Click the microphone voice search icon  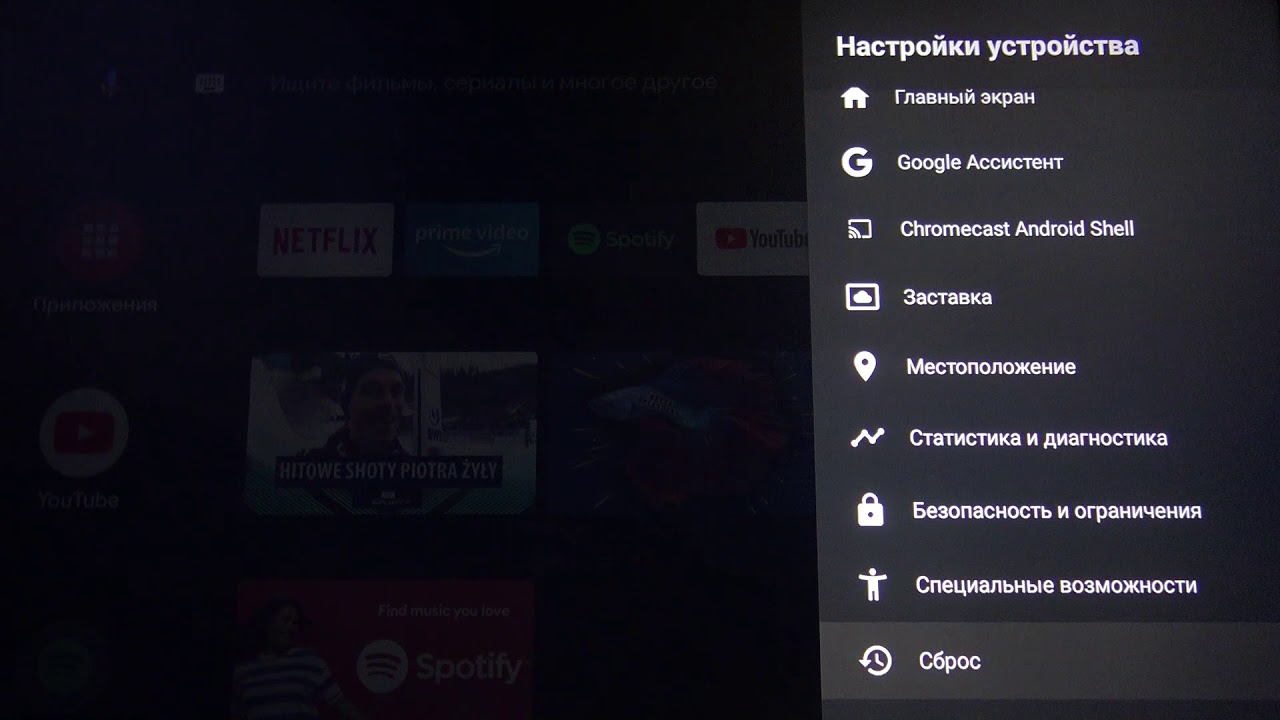pyautogui.click(x=110, y=83)
